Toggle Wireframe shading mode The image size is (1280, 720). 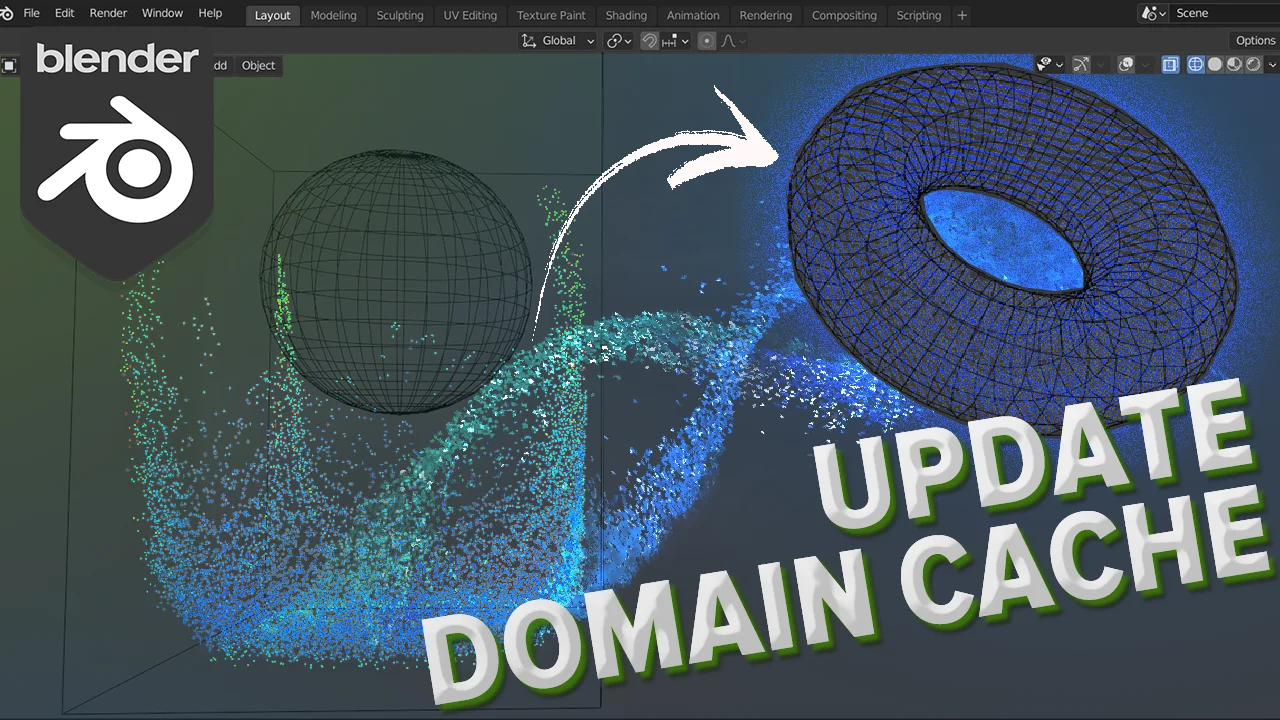[x=1195, y=64]
